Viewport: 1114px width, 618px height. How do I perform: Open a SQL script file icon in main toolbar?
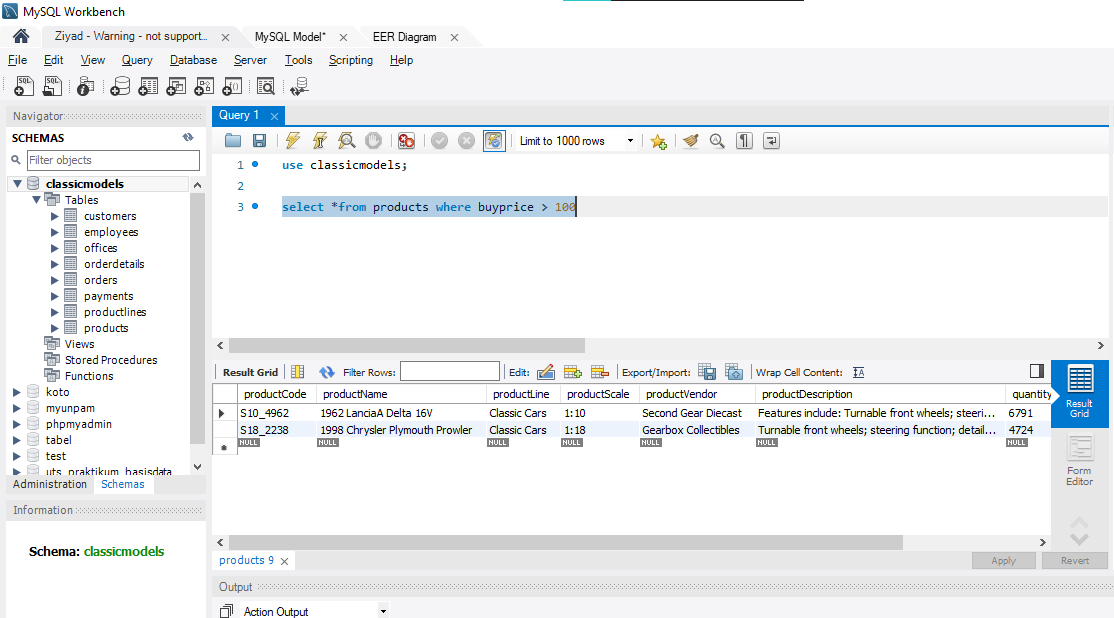click(x=52, y=87)
